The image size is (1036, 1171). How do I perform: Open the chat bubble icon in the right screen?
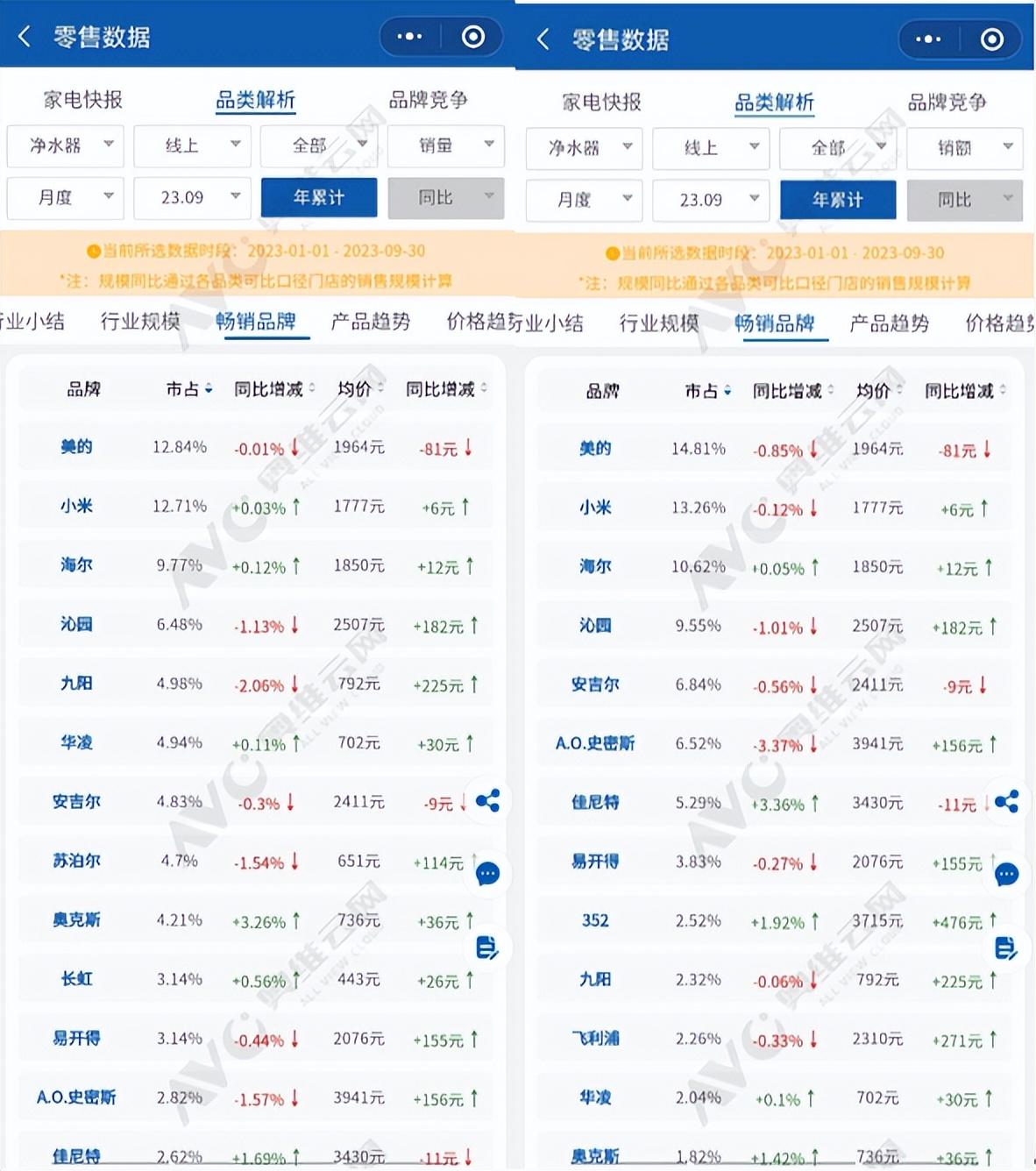pos(1006,875)
